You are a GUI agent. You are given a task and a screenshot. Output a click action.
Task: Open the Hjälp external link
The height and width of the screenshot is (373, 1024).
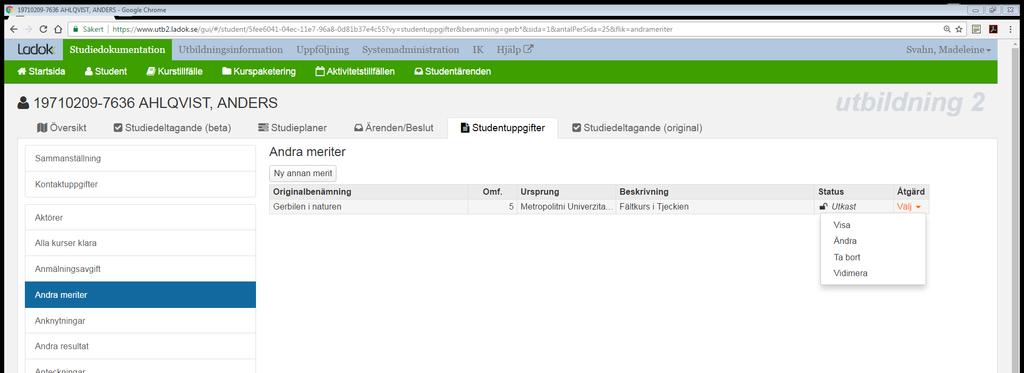515,50
